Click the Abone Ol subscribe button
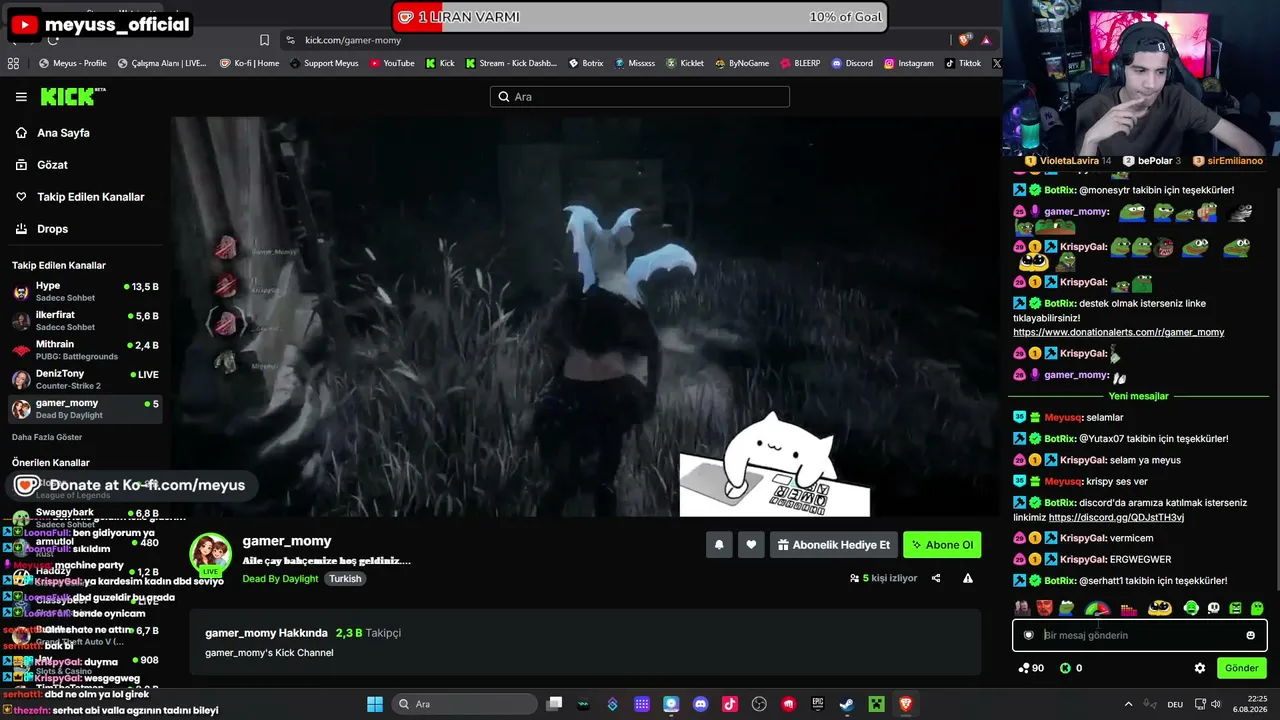This screenshot has height=720, width=1280. pos(942,545)
